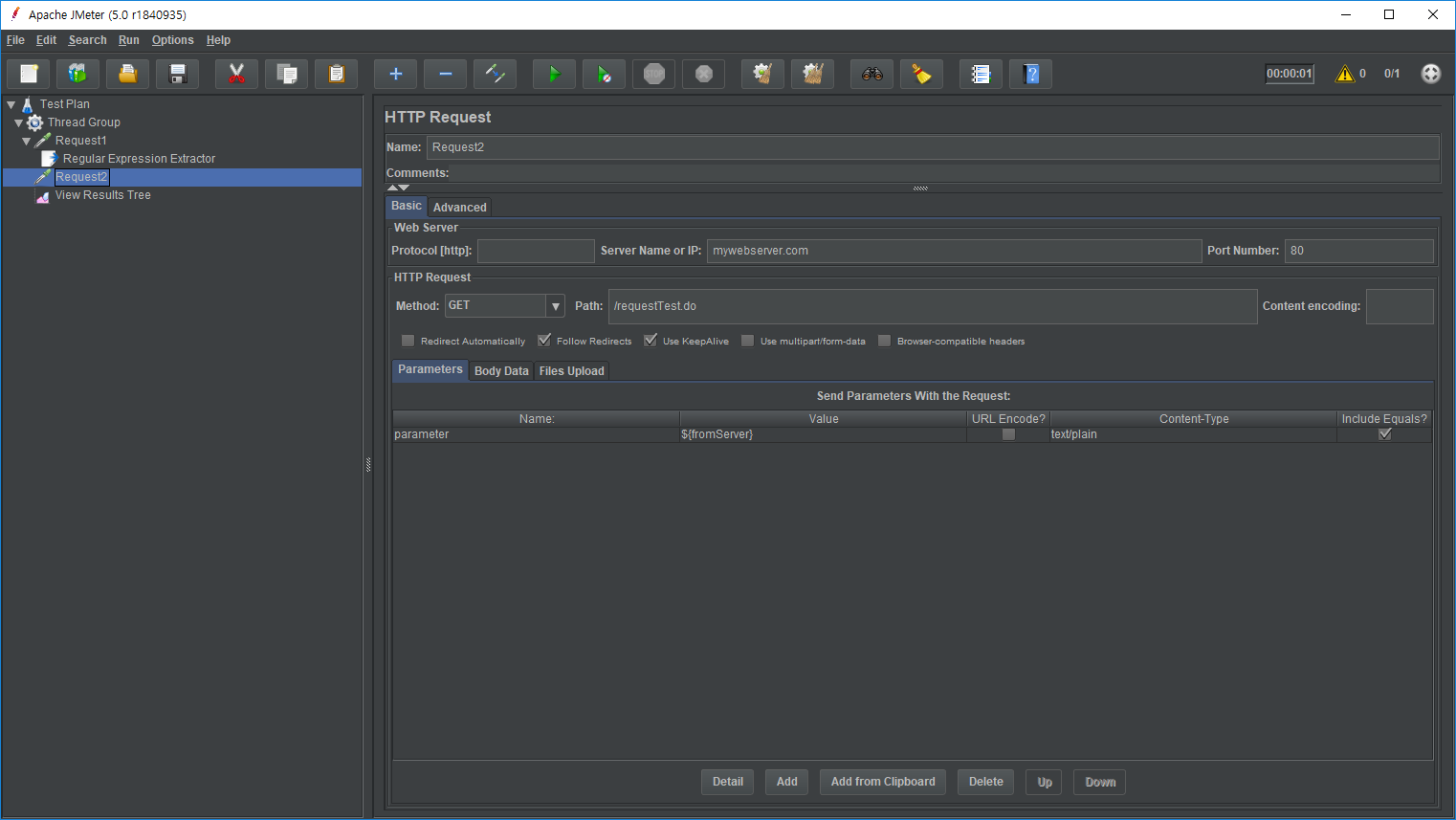Click the Toggle enable/disable icon in toolbar

click(495, 74)
